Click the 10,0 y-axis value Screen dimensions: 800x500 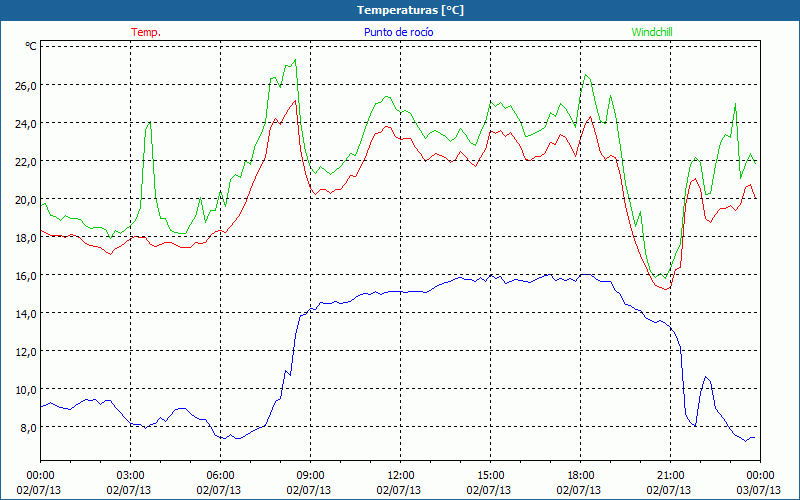coord(26,390)
